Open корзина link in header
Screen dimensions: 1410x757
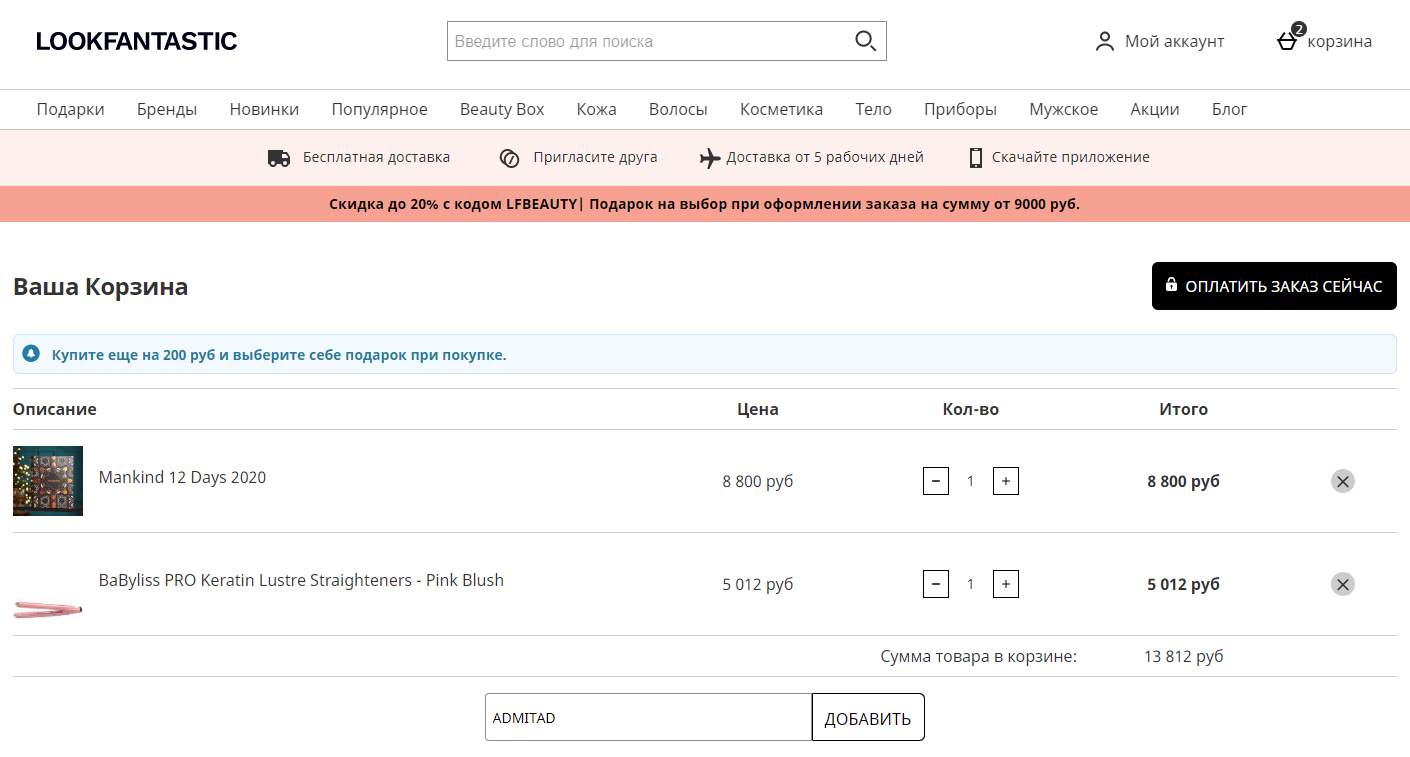[x=1340, y=41]
